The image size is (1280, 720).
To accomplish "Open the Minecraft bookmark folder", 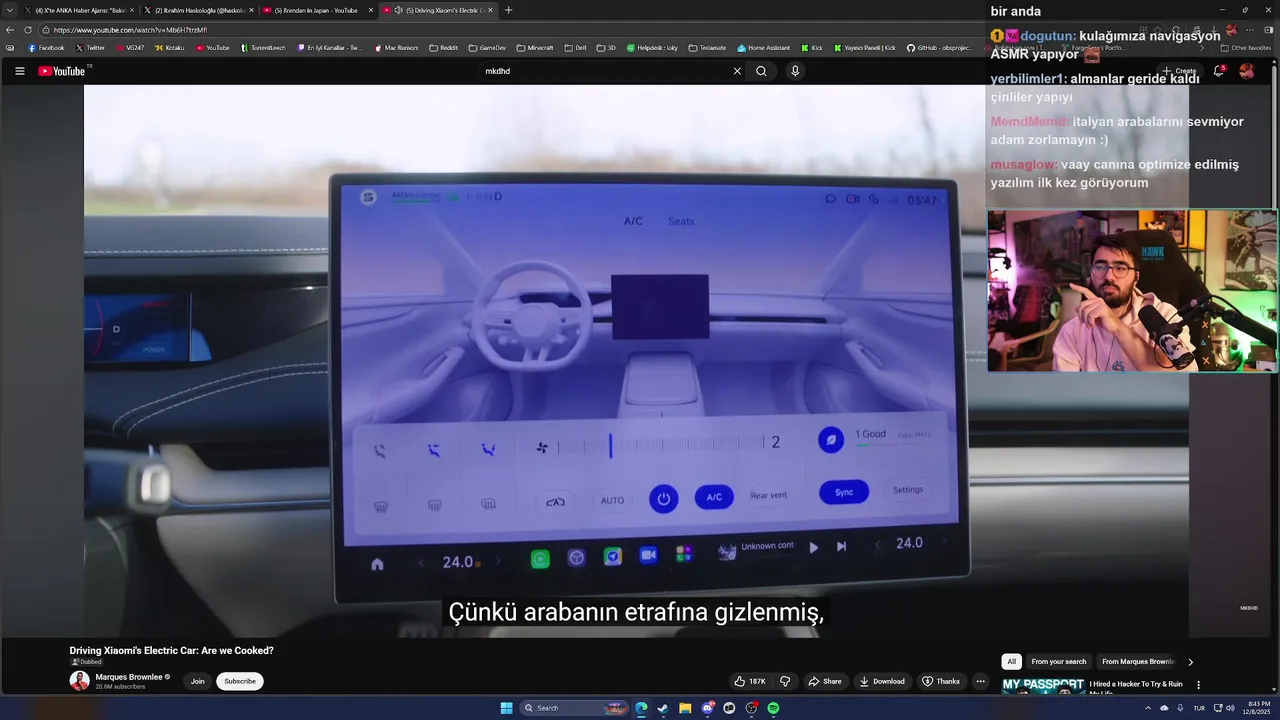I will click(x=535, y=47).
